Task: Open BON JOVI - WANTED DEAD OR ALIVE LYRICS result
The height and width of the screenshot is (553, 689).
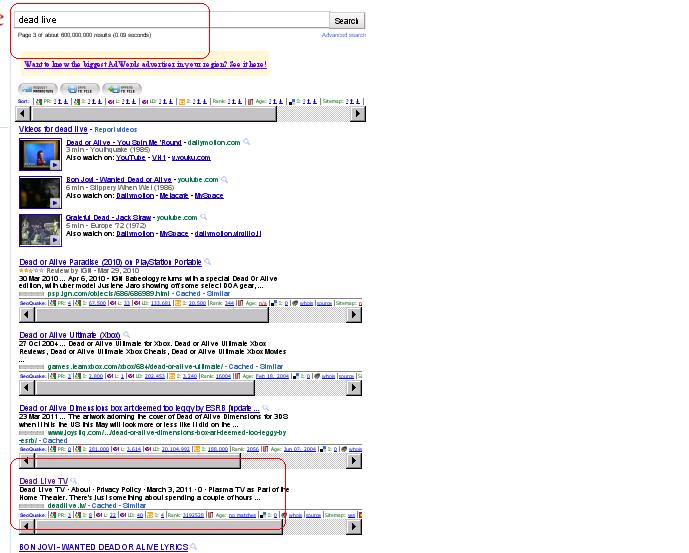Action: [x=104, y=547]
